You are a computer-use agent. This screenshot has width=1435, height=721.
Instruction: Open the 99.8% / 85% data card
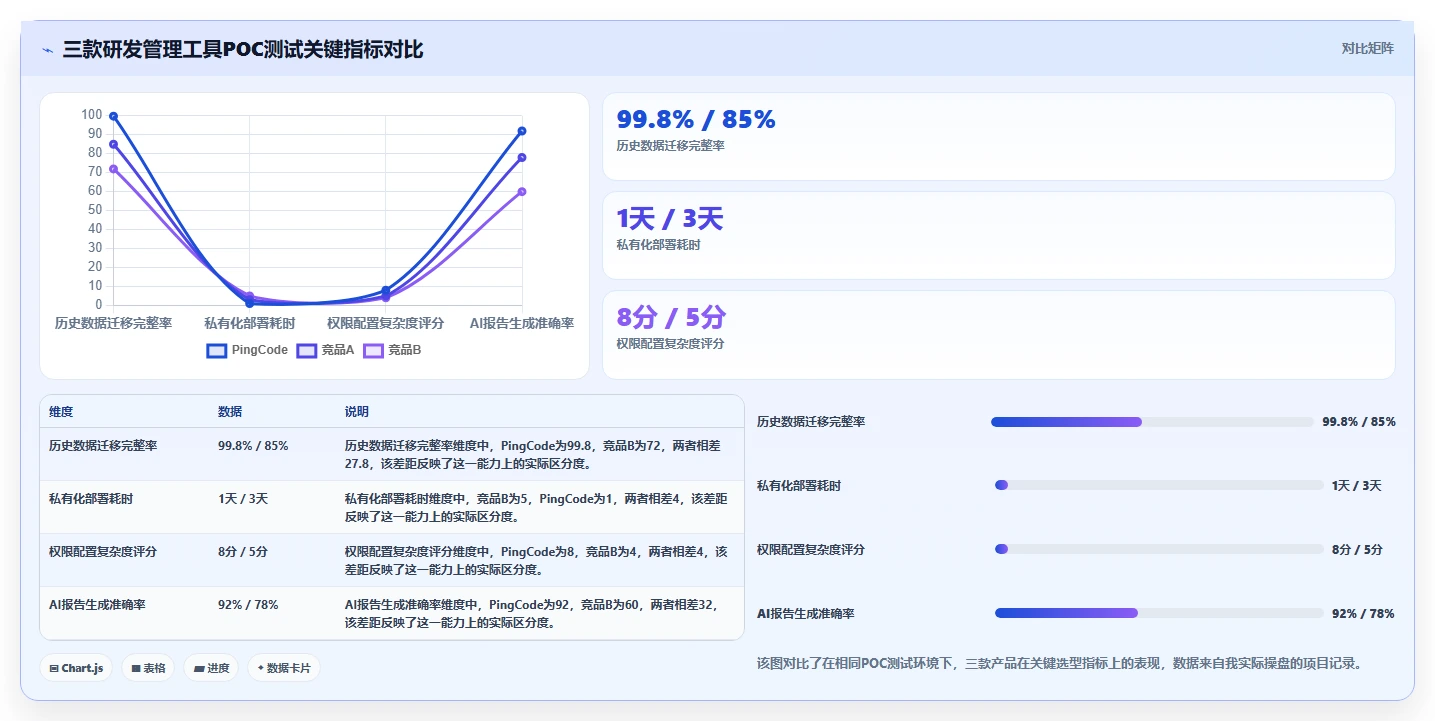point(998,137)
